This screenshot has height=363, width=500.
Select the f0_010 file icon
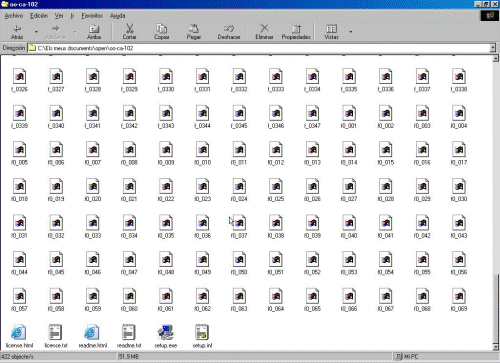pyautogui.click(x=203, y=150)
